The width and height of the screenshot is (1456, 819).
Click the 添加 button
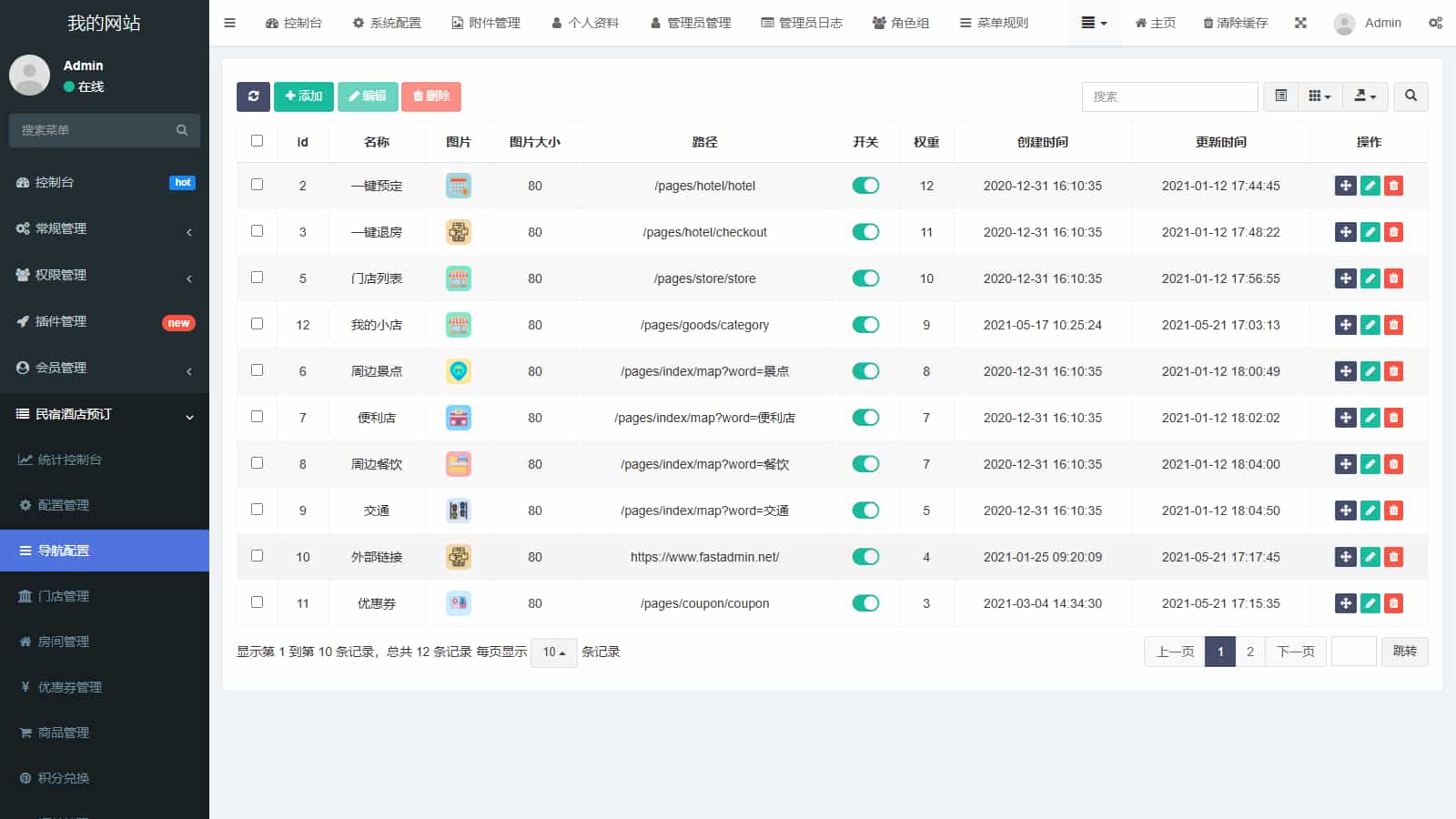point(303,96)
